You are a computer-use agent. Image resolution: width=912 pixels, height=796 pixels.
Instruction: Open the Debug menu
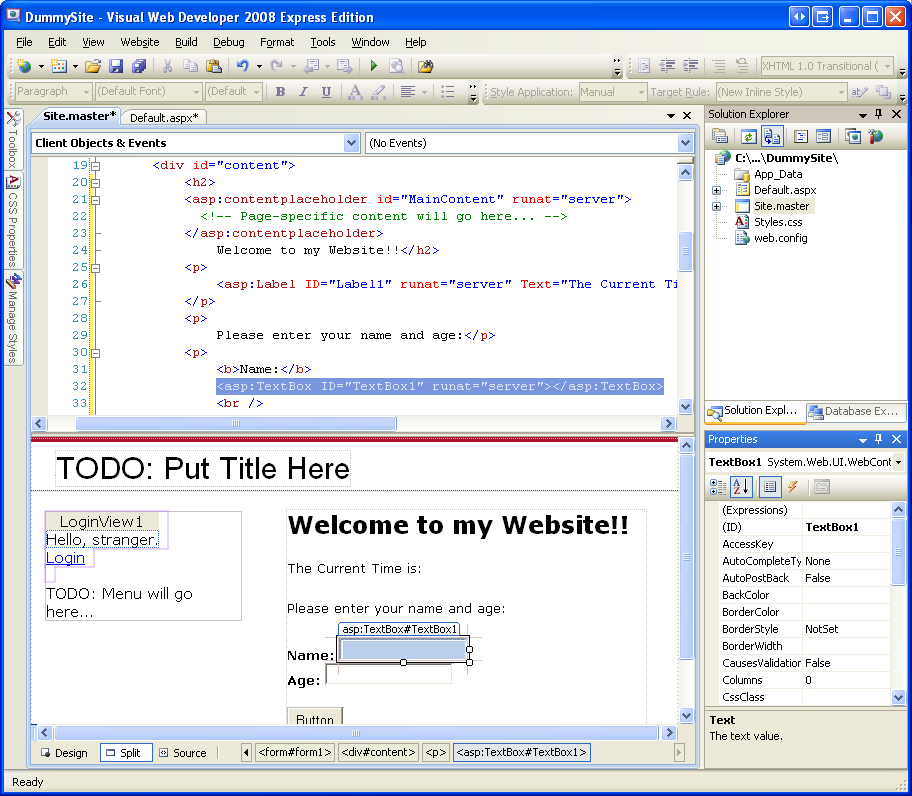point(229,42)
